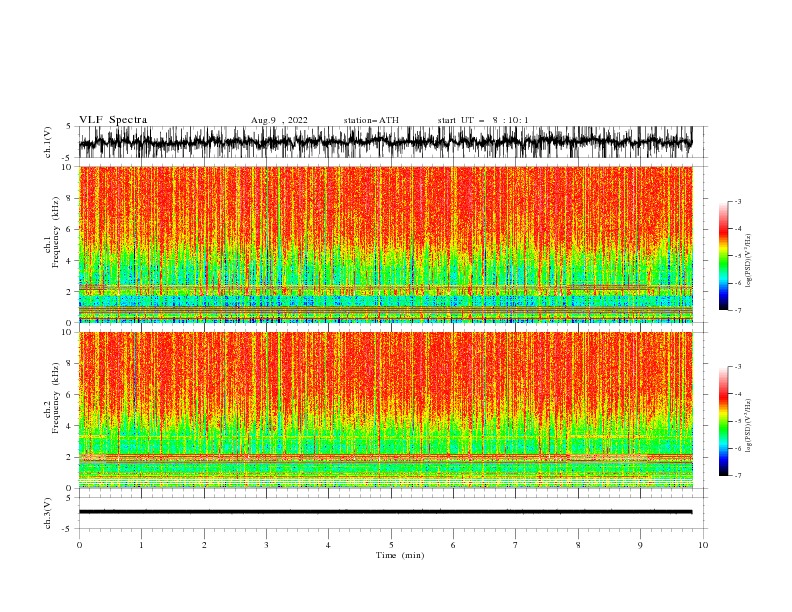Click the "station=ATH" header label
This screenshot has height=612, width=792.
[x=371, y=120]
